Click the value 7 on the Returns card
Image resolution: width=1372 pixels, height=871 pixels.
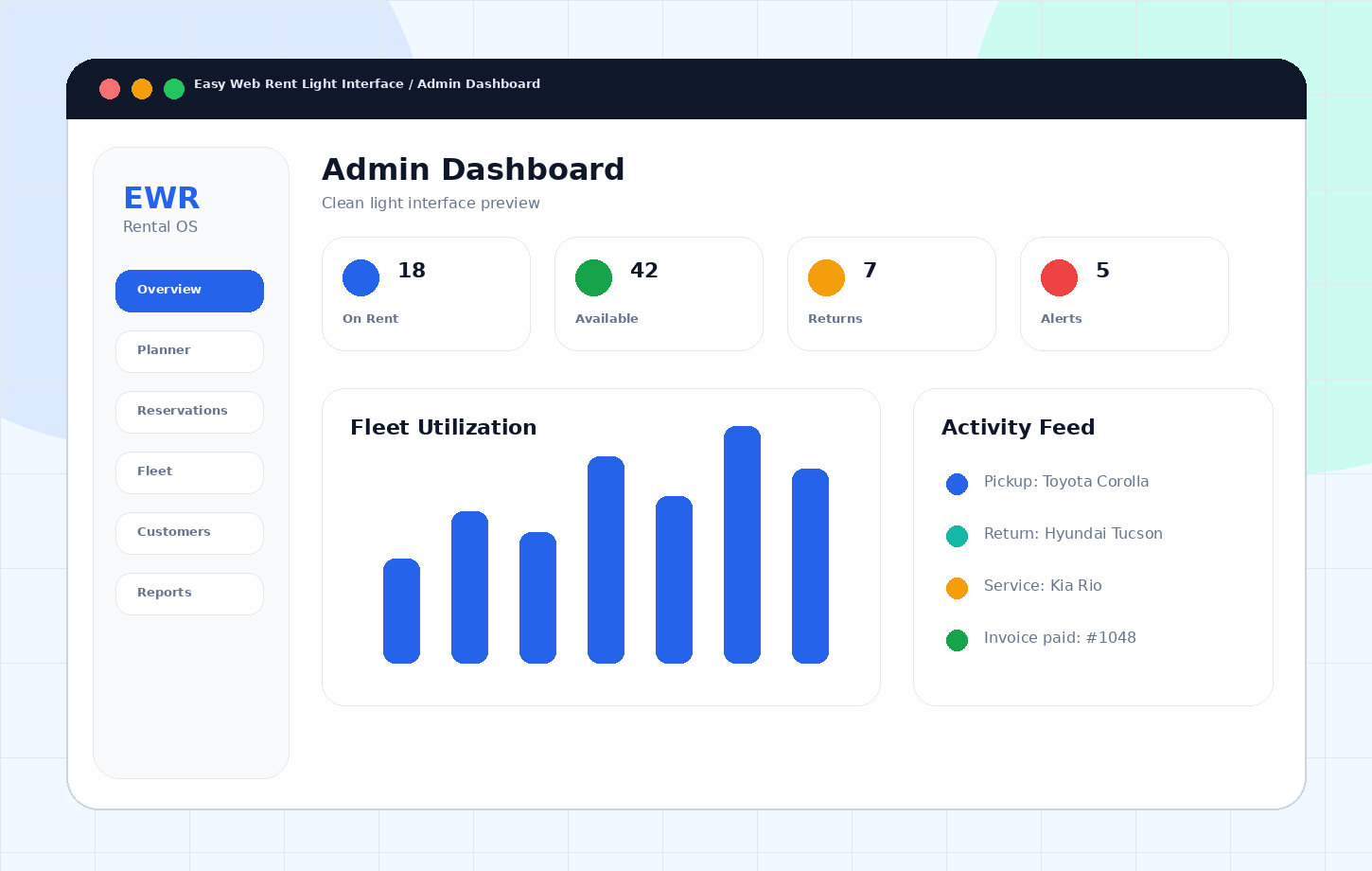pyautogui.click(x=871, y=271)
